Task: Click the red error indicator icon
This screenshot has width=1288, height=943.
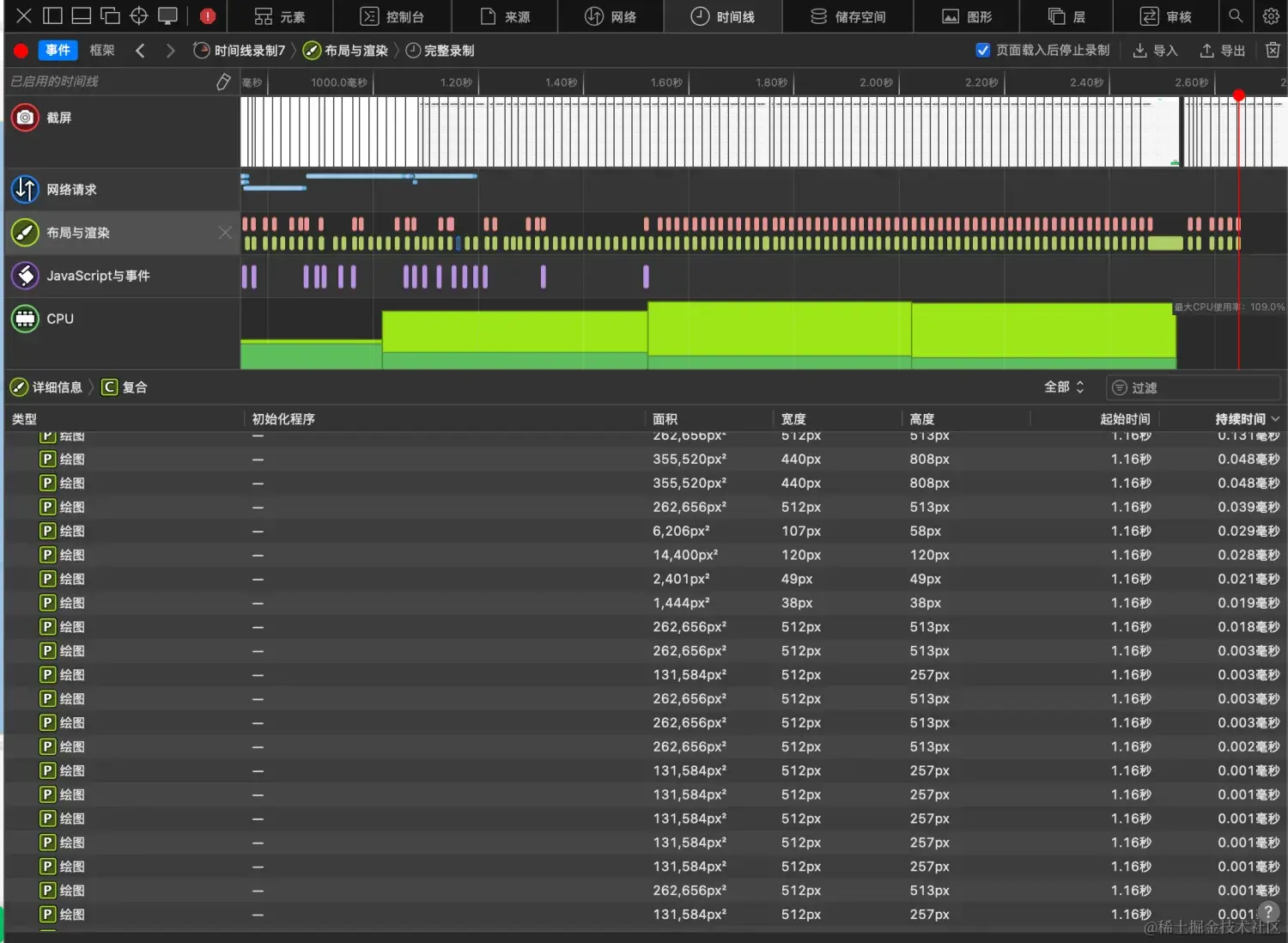Action: point(208,15)
